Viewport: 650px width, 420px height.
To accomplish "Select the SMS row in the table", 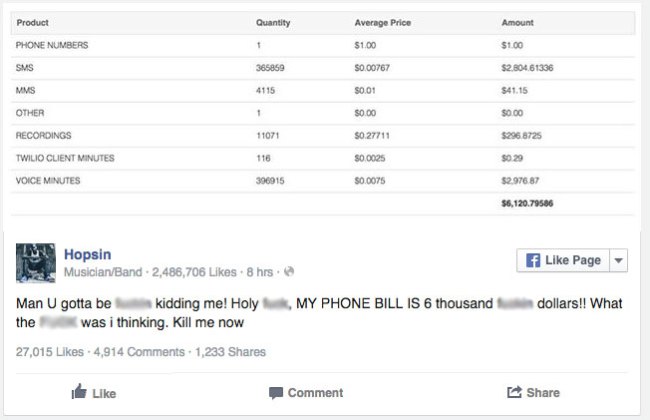I will [x=320, y=67].
